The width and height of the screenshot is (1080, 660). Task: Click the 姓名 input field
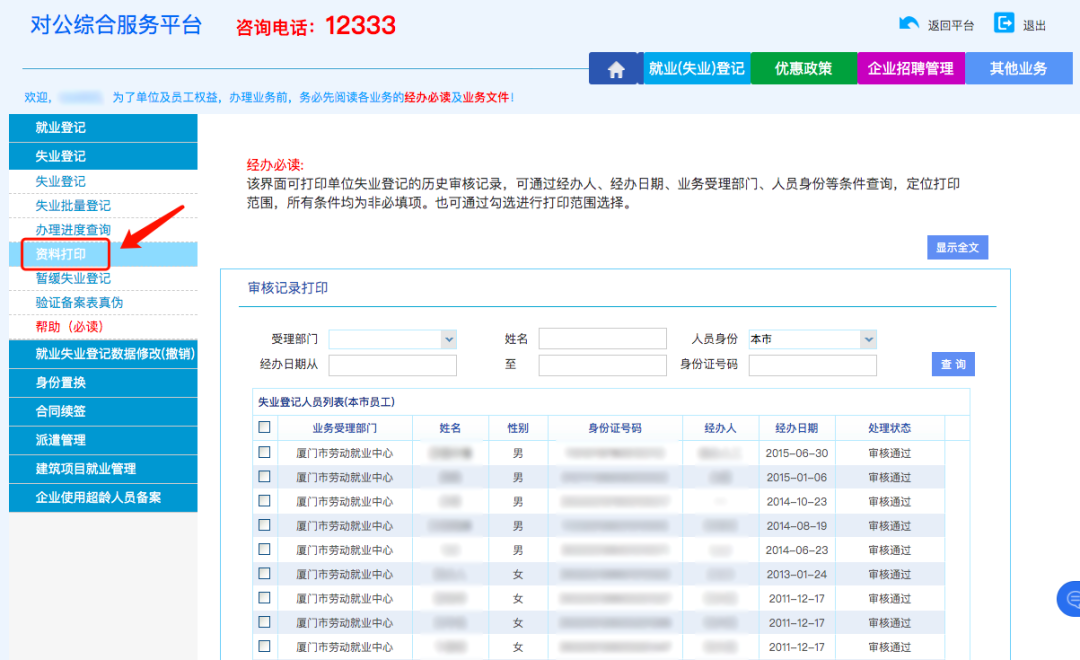[602, 339]
